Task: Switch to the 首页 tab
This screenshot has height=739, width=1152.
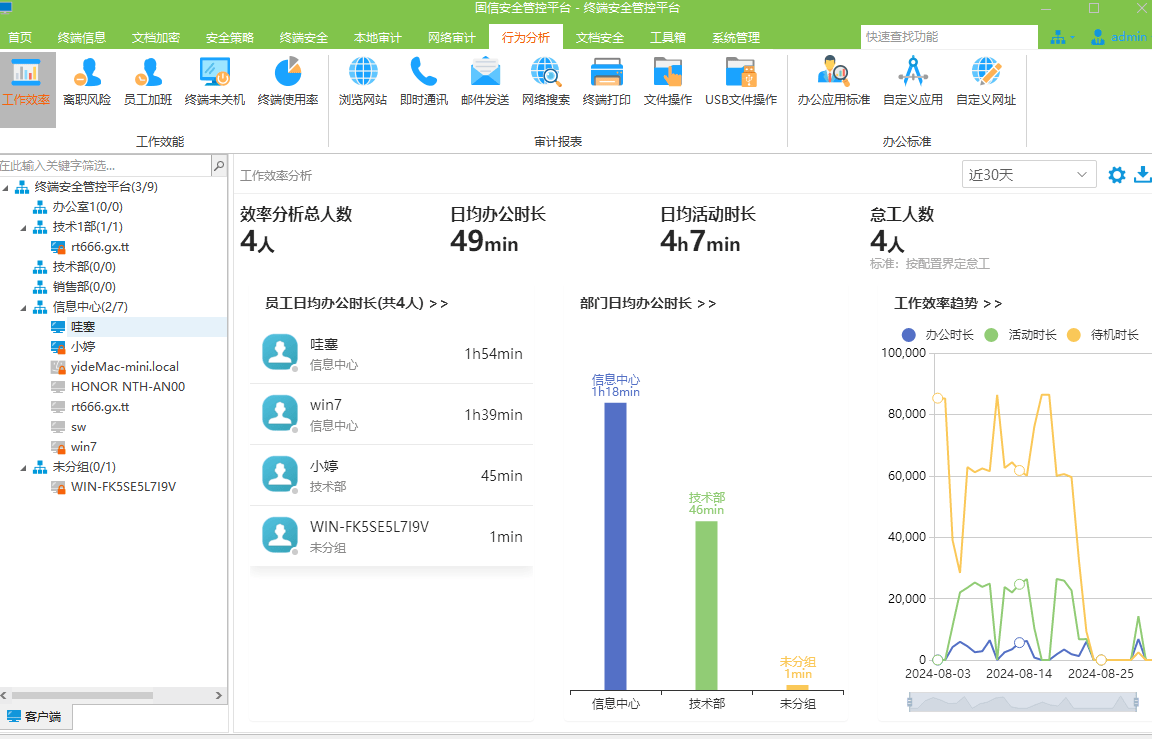Action: (20, 37)
